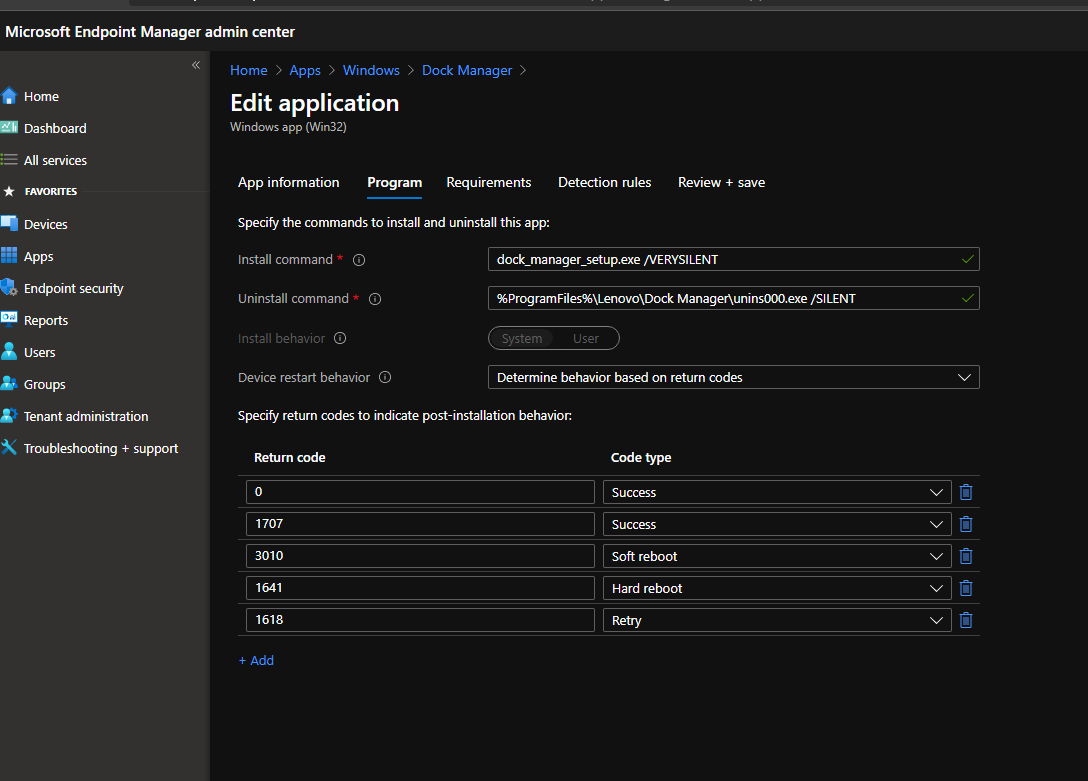
Task: Navigate to Dock Manager breadcrumb
Action: (467, 70)
